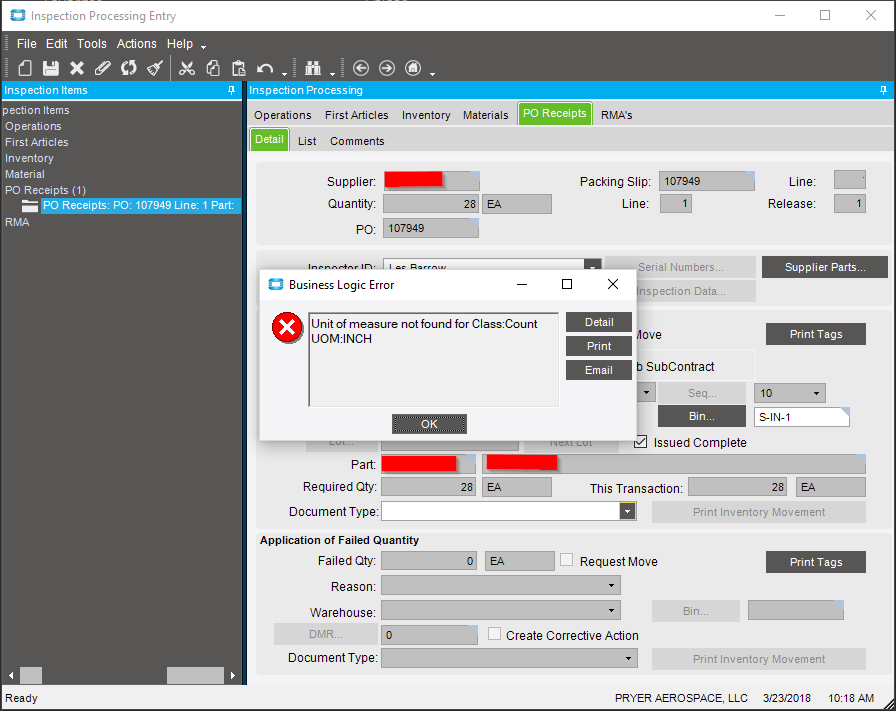
Task: Click the folder icon beside PO Receipts entry
Action: point(30,206)
